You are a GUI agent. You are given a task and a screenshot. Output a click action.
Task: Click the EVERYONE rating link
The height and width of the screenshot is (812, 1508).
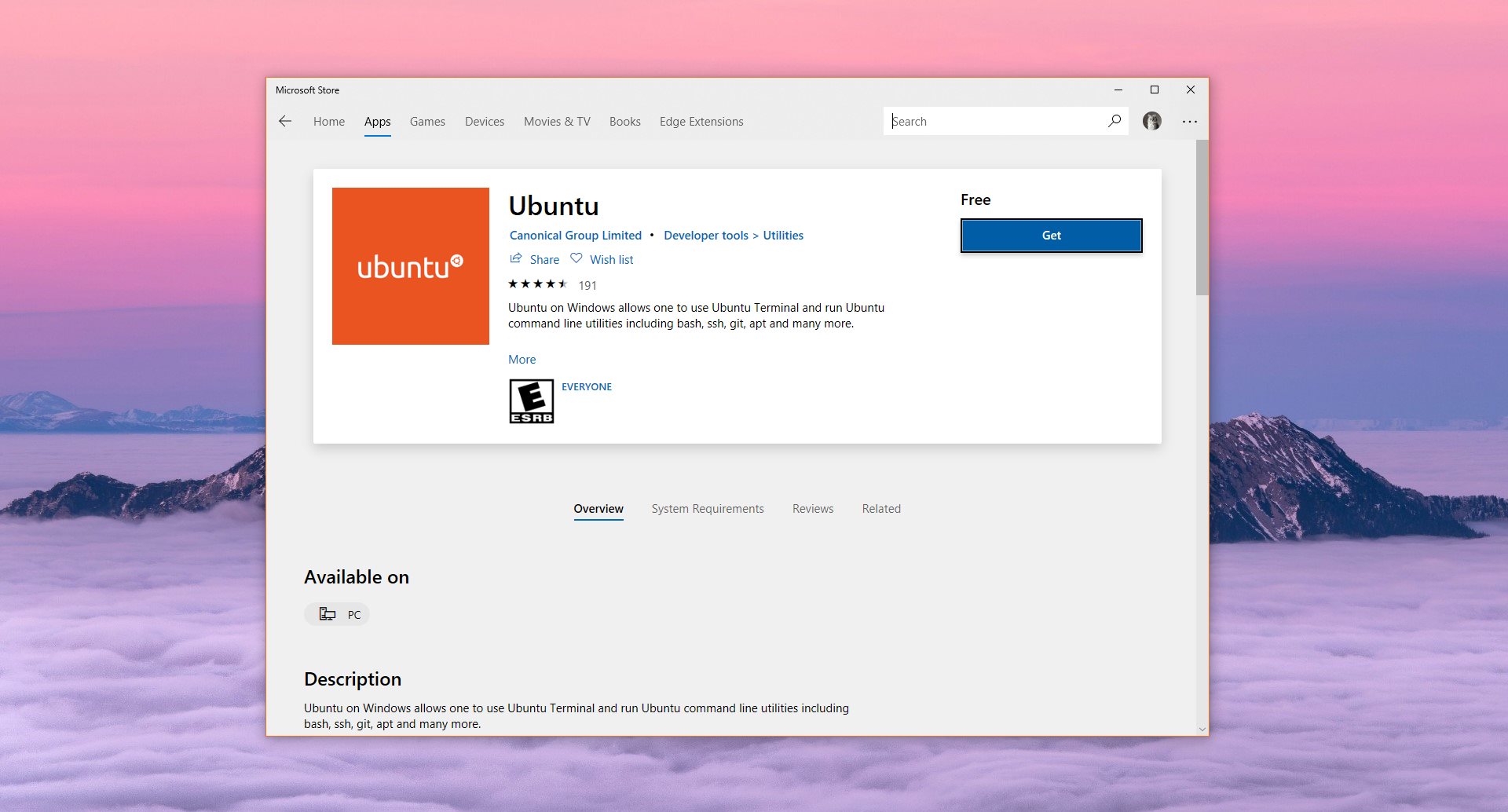587,386
